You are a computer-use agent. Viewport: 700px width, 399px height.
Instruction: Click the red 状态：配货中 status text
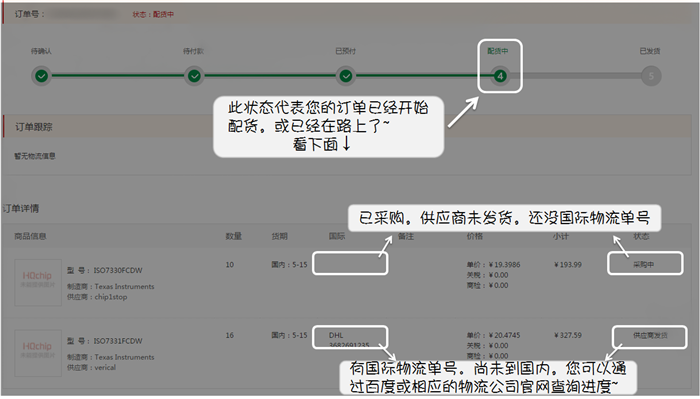(153, 15)
